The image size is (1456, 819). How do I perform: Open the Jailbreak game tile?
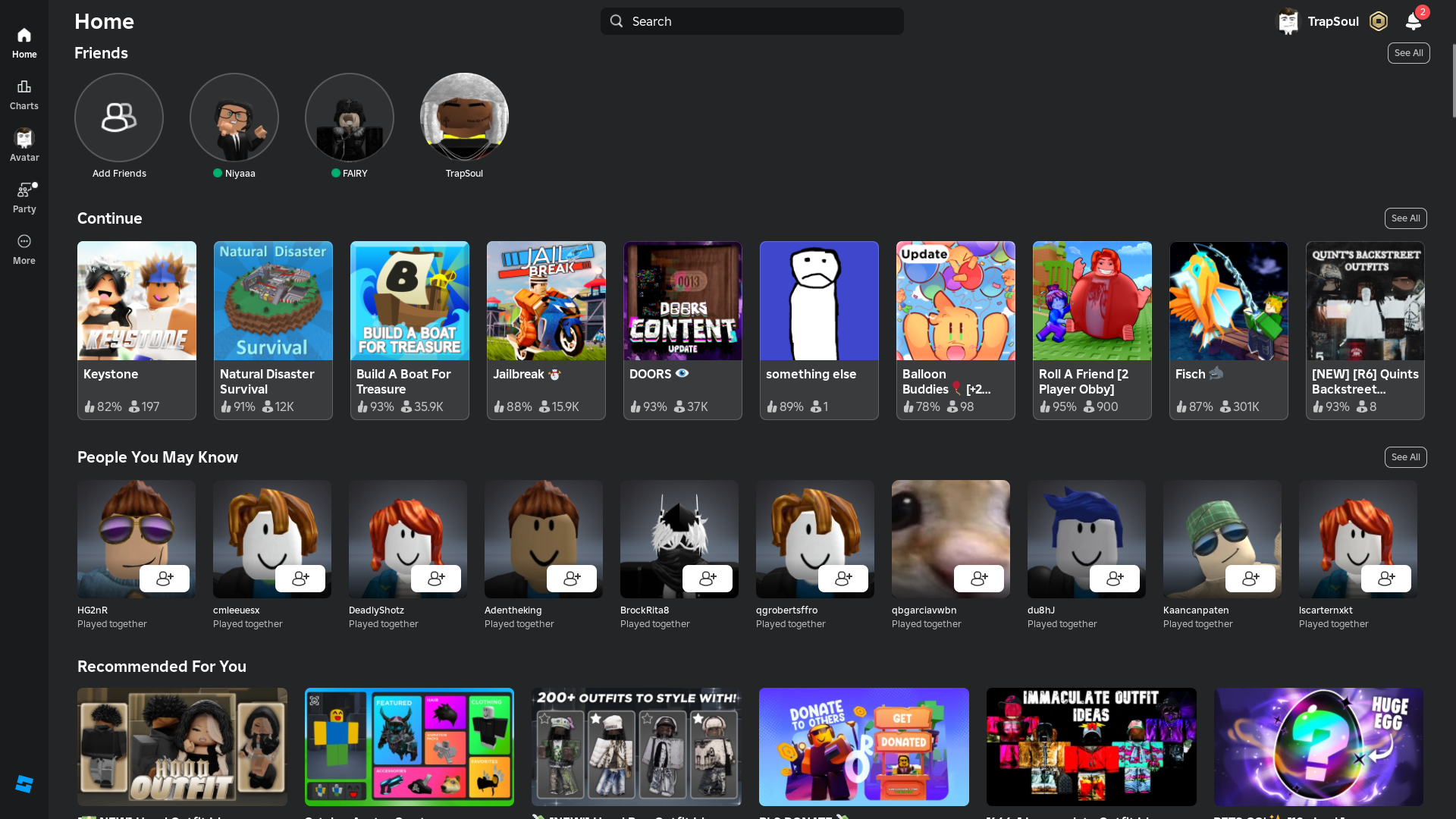tap(546, 331)
